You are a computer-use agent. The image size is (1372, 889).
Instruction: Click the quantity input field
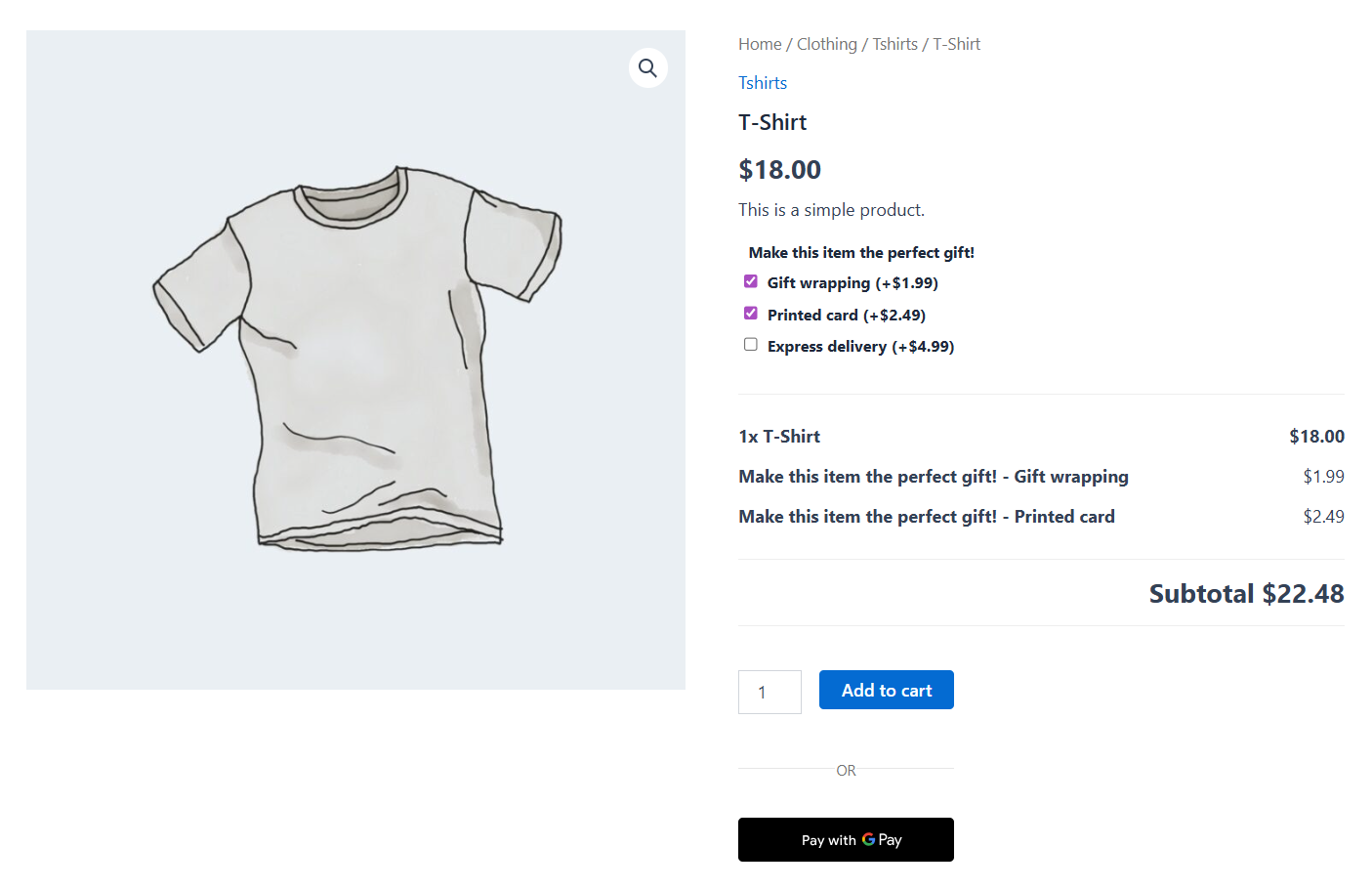[769, 692]
